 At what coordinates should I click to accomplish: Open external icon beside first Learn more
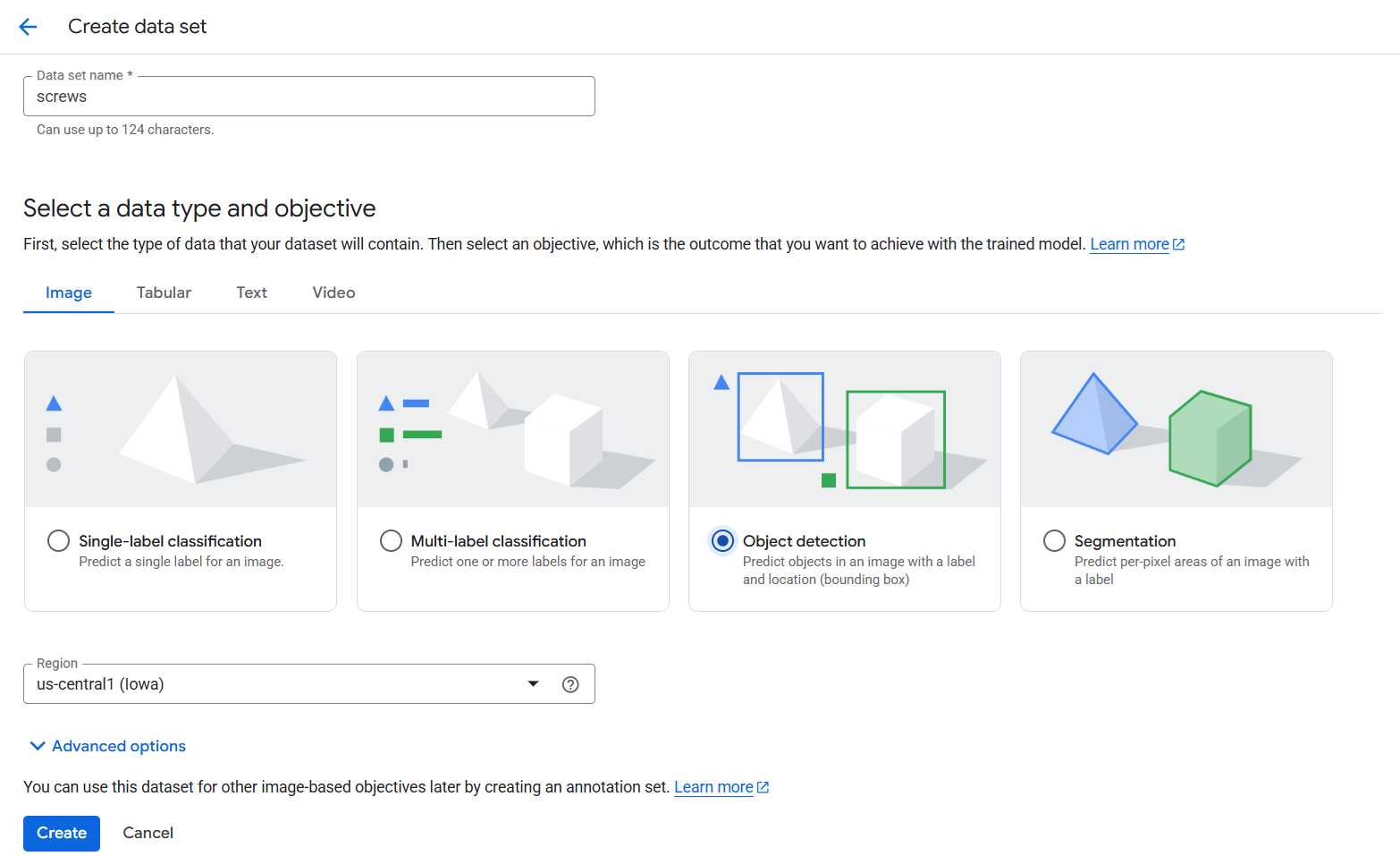coord(1178,244)
